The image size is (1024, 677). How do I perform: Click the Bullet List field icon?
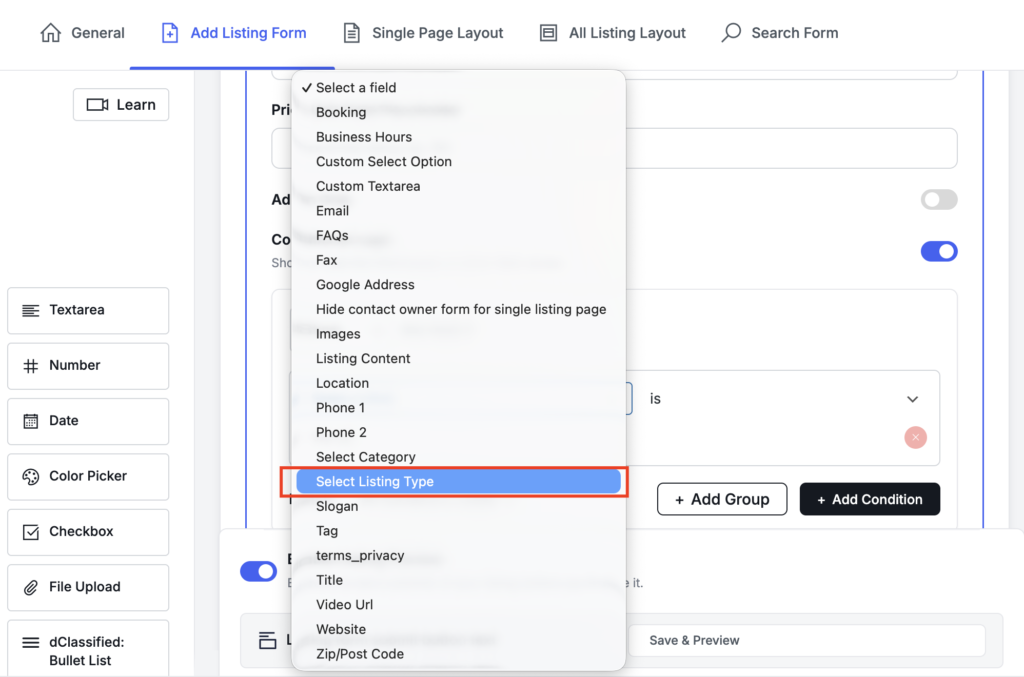31,643
